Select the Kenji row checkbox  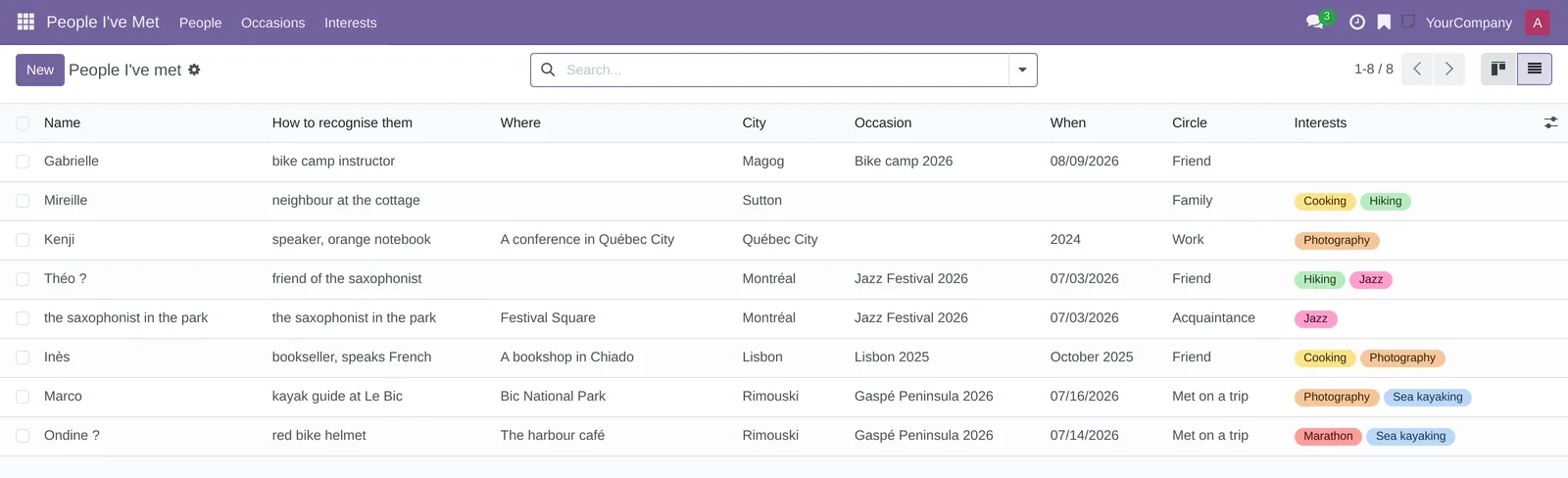point(23,240)
